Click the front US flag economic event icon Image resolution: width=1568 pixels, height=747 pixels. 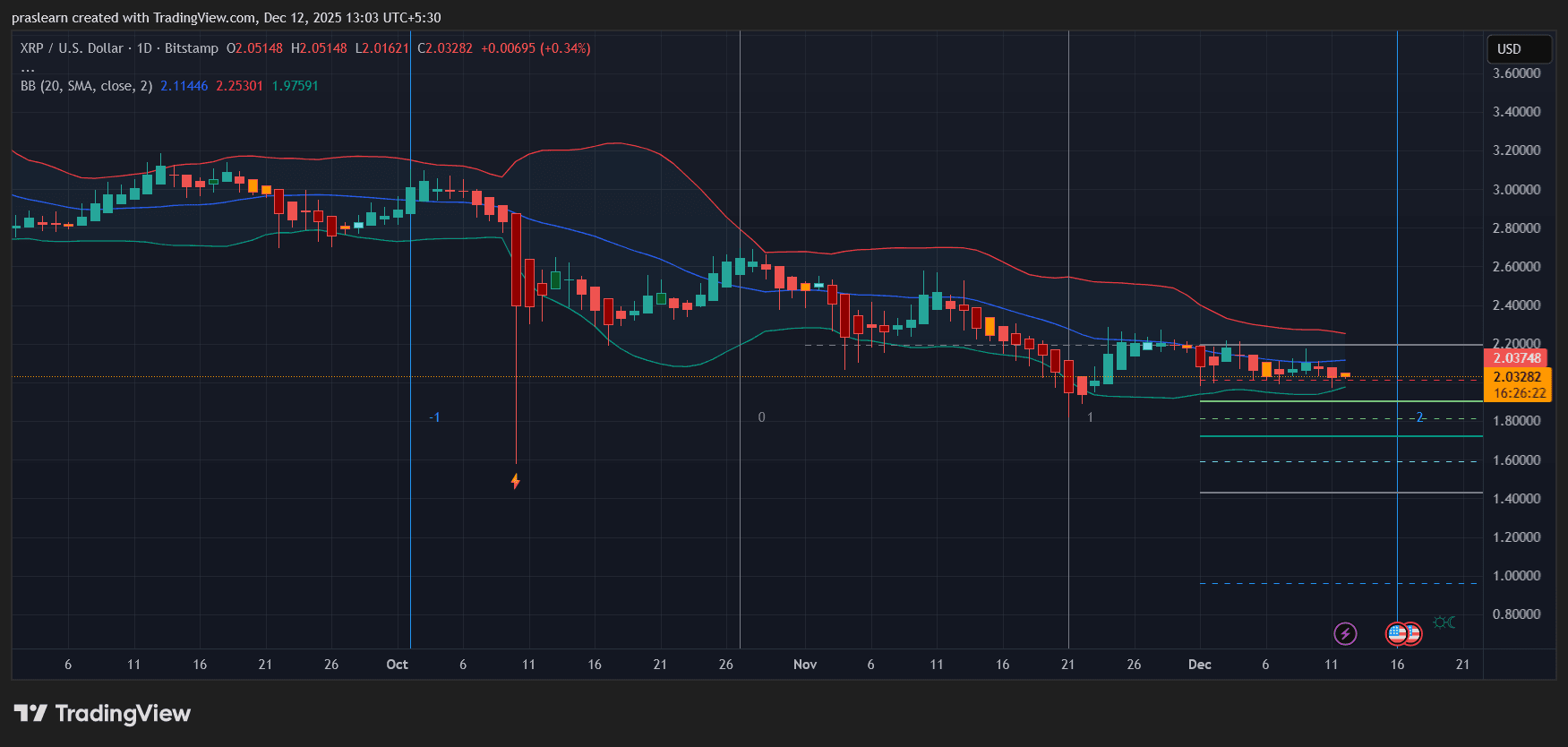coord(1397,634)
